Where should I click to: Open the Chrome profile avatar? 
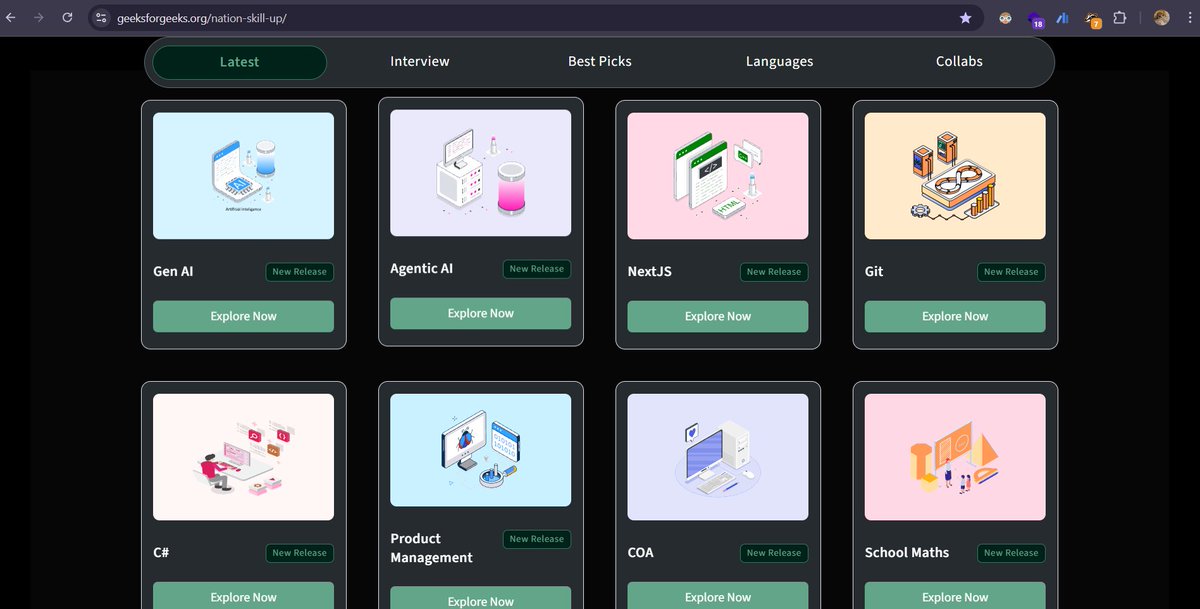coord(1161,18)
